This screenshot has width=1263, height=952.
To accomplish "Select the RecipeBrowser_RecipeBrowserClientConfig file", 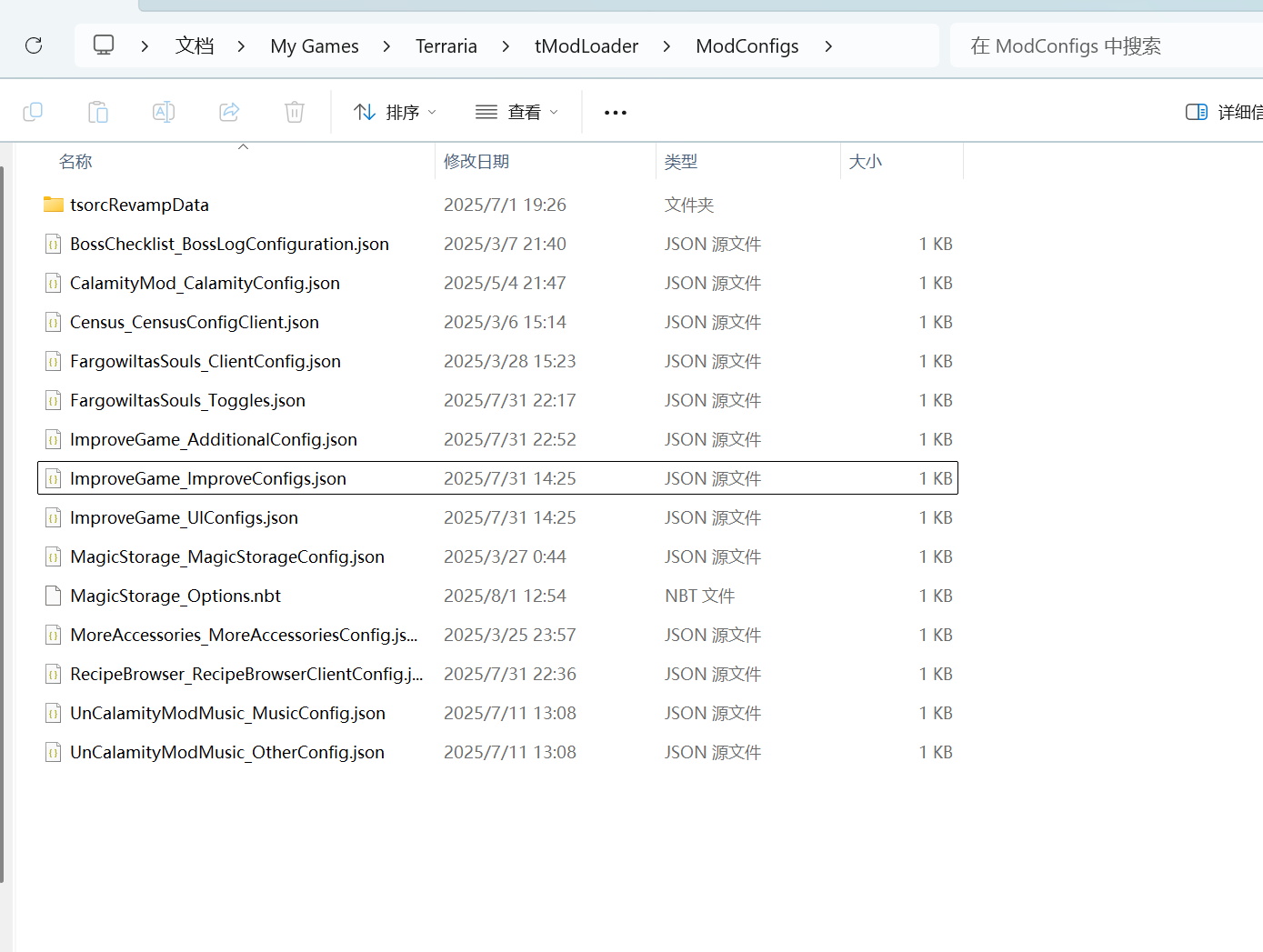I will pyautogui.click(x=246, y=674).
